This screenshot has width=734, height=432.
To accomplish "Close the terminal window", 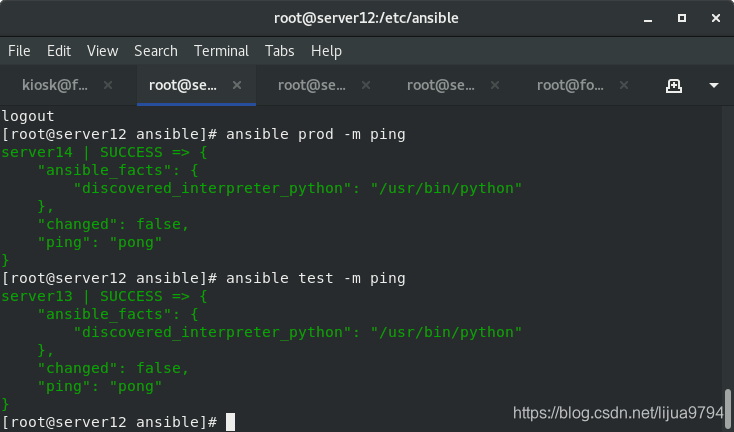I will 716,18.
